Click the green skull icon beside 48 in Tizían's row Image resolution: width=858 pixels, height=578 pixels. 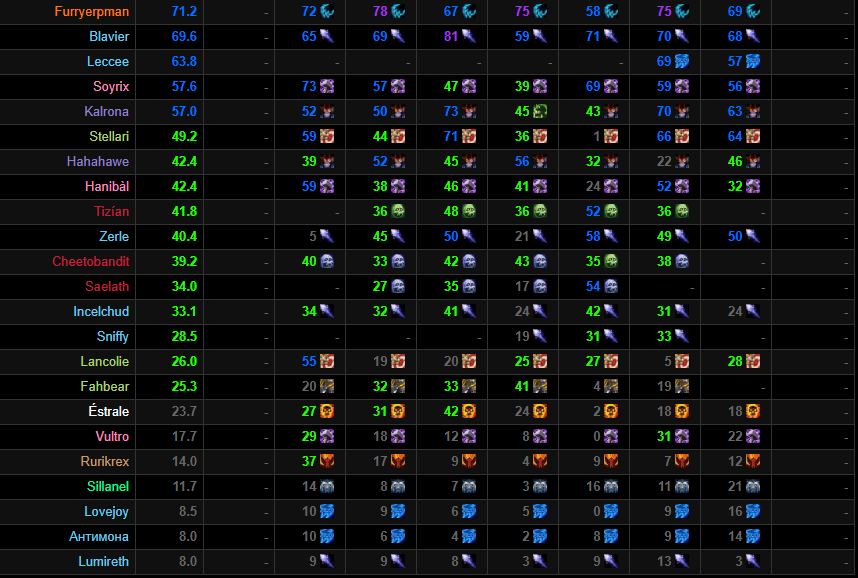[x=469, y=211]
